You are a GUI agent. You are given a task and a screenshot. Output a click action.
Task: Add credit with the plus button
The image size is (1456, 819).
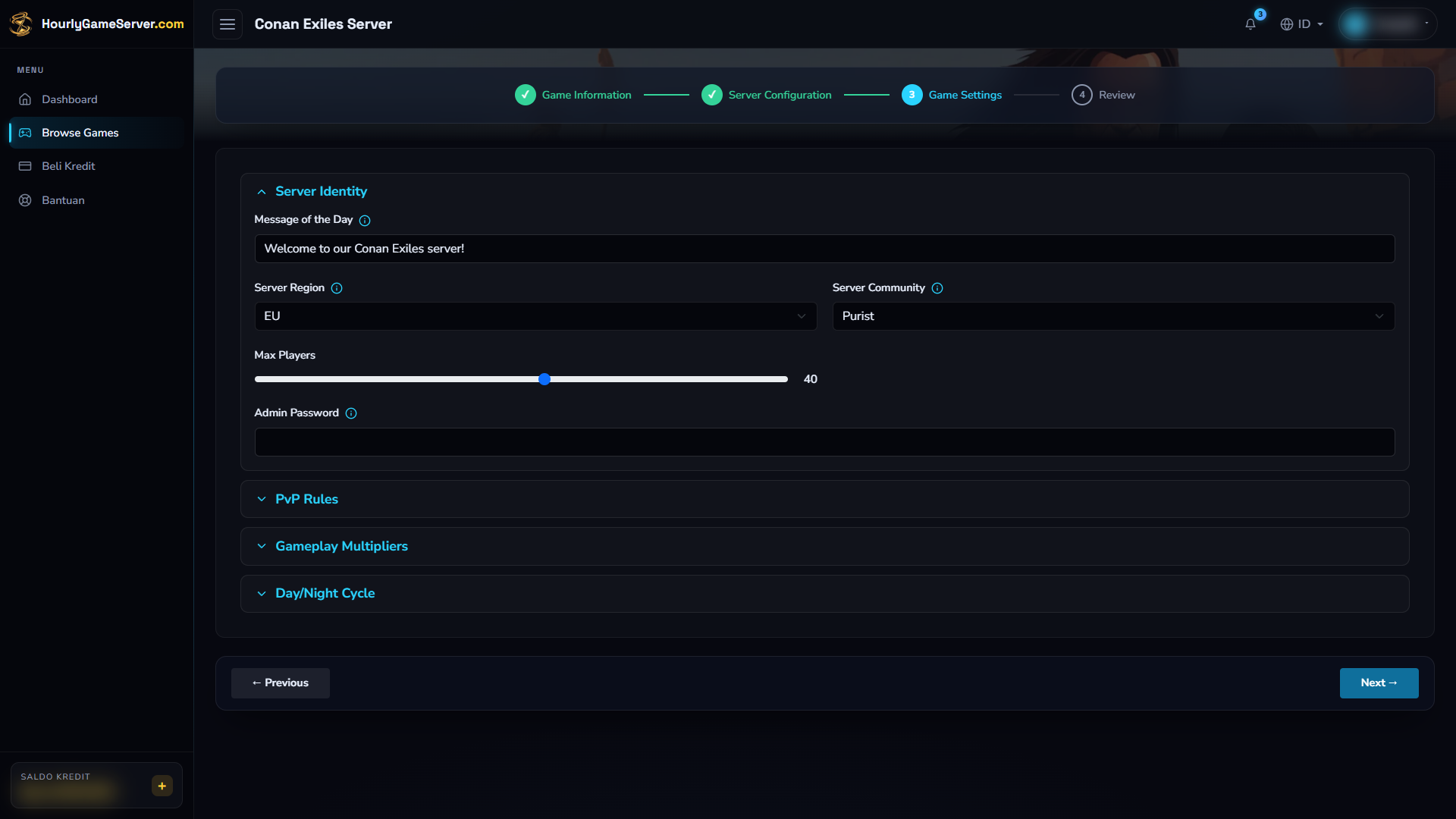tap(162, 786)
